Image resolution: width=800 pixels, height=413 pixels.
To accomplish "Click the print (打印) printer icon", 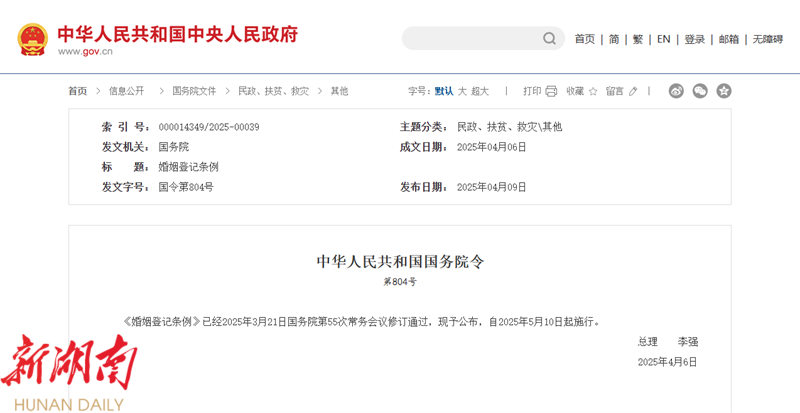I will pyautogui.click(x=551, y=91).
